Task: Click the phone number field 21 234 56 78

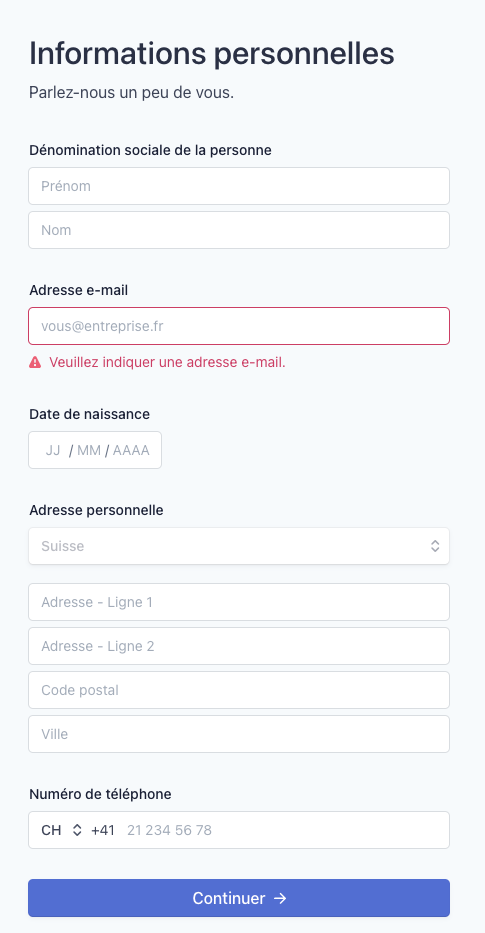Action: pyautogui.click(x=284, y=830)
